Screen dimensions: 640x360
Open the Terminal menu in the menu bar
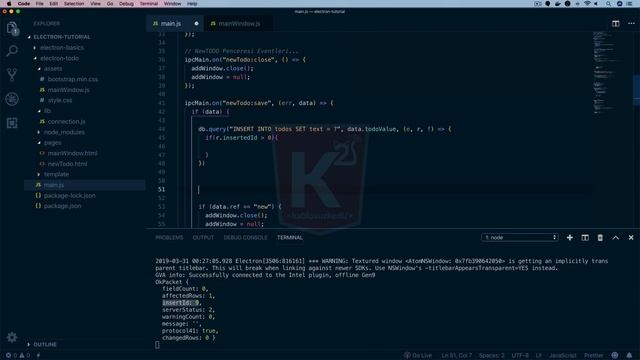pos(149,4)
